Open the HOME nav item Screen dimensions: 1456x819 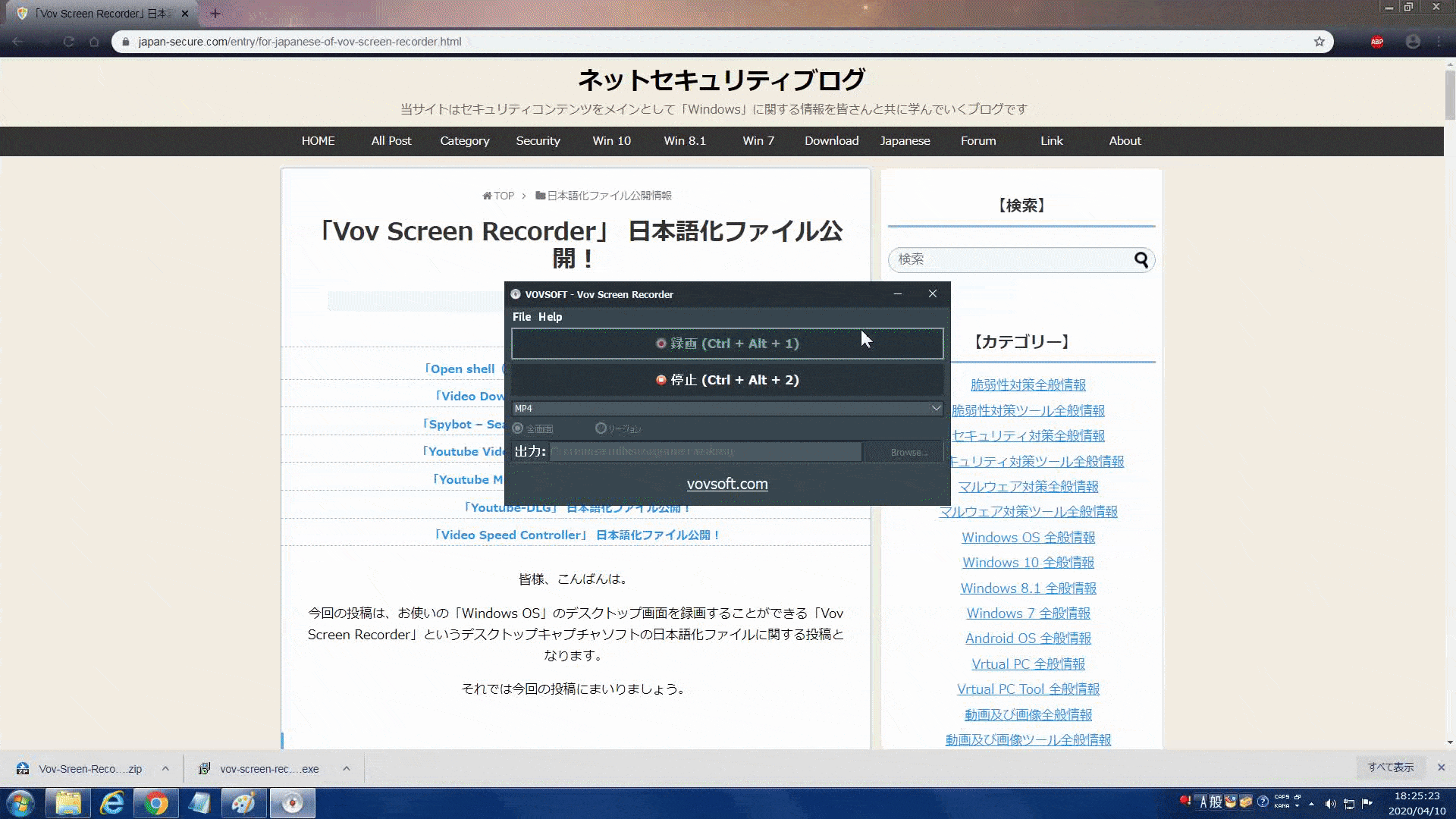click(318, 141)
